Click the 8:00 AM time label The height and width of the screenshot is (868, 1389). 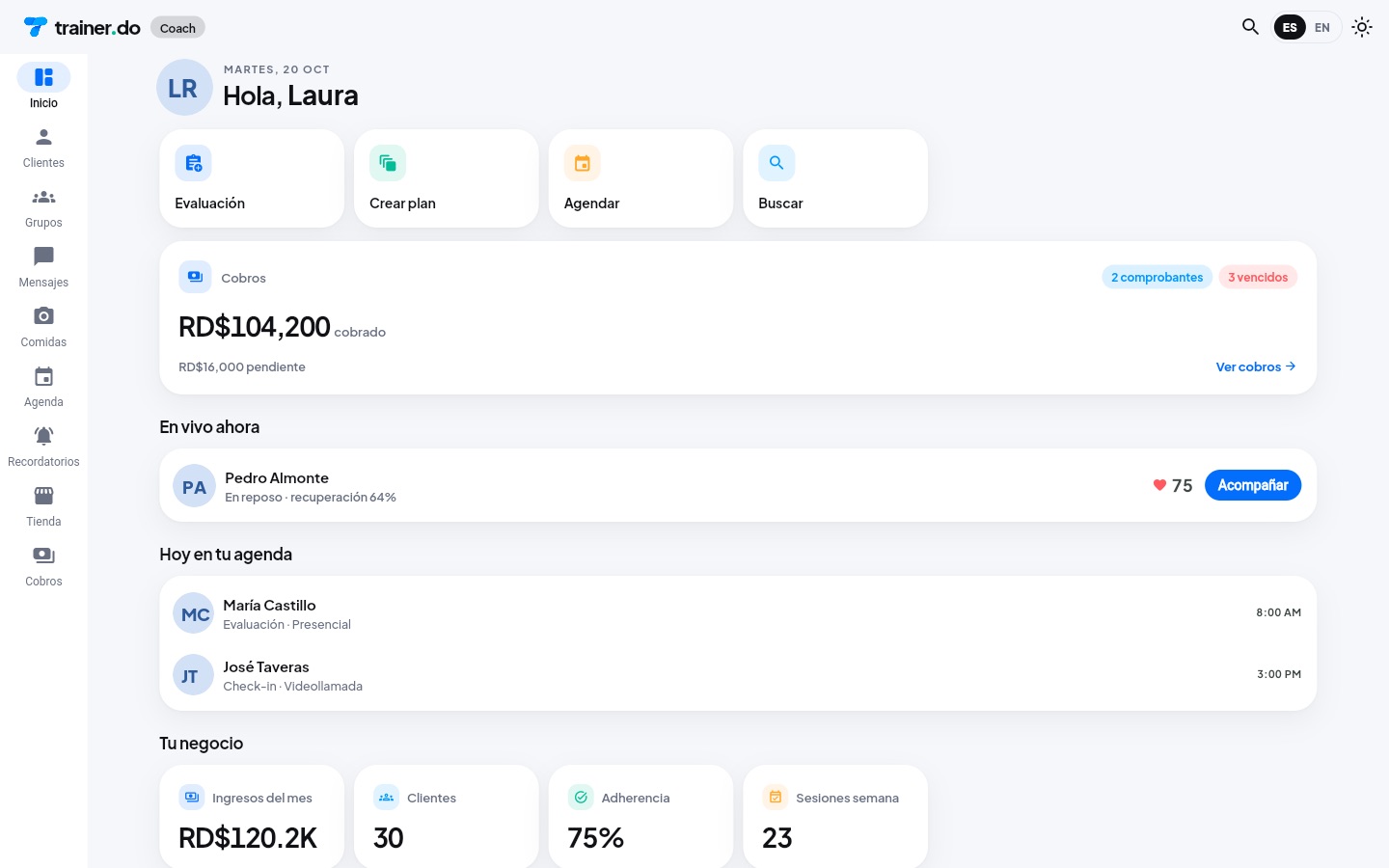1278,612
